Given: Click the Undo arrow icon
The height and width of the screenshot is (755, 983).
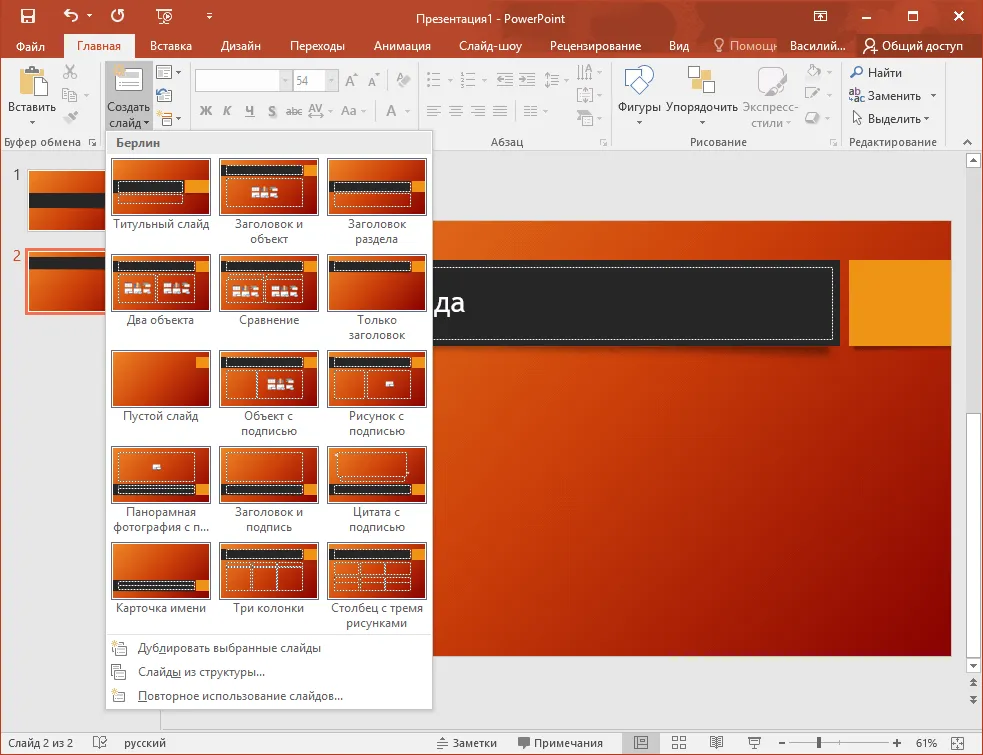Looking at the screenshot, I should click(x=70, y=17).
